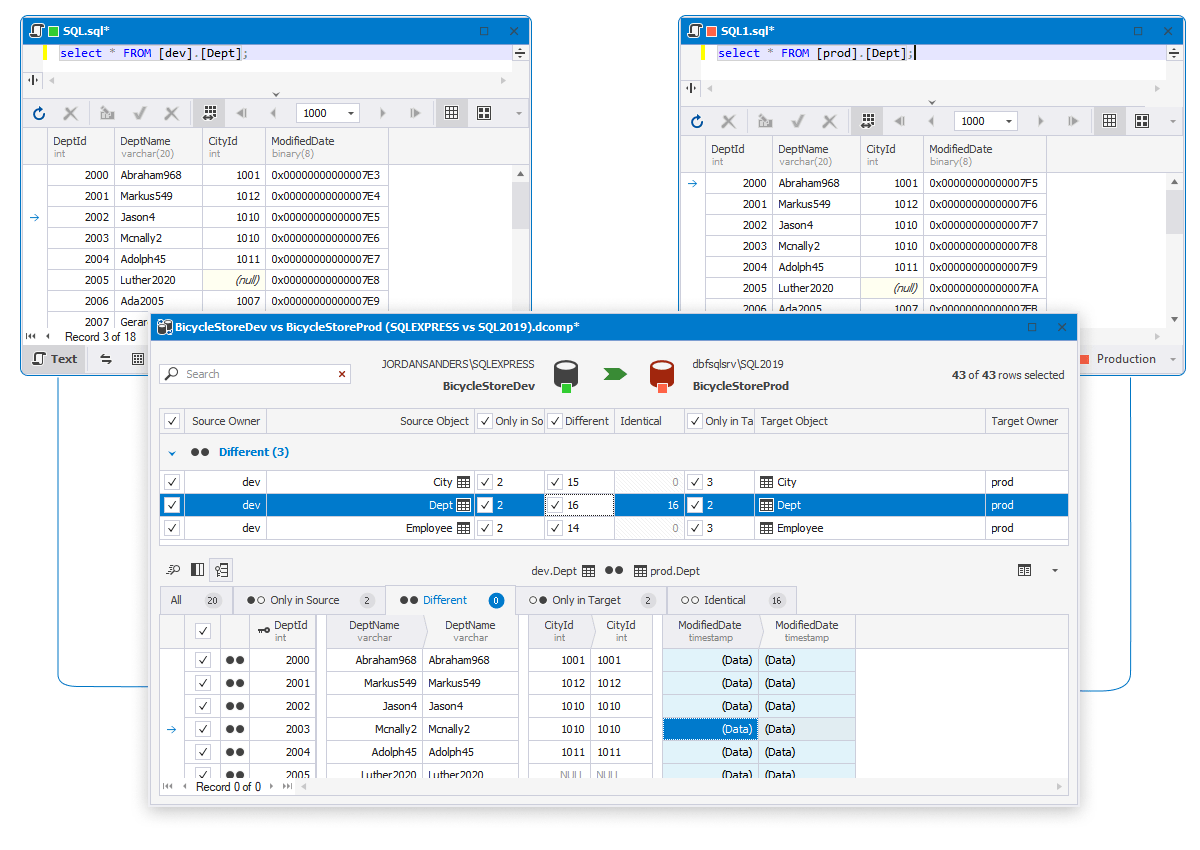This screenshot has height=850, width=1200.
Task: Go to last page in SQL.sql grid
Action: pyautogui.click(x=415, y=114)
